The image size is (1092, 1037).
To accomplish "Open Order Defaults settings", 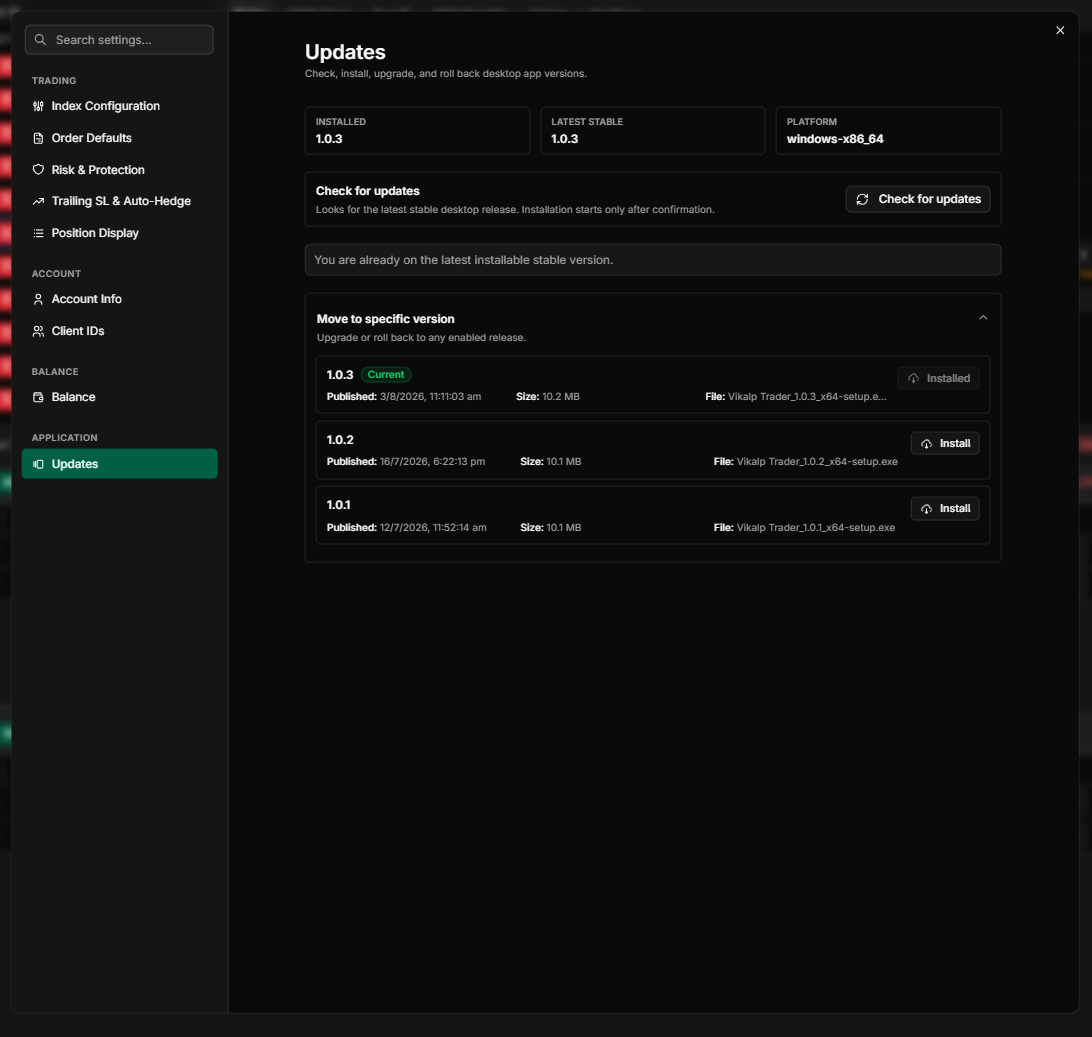I will click(x=119, y=138).
